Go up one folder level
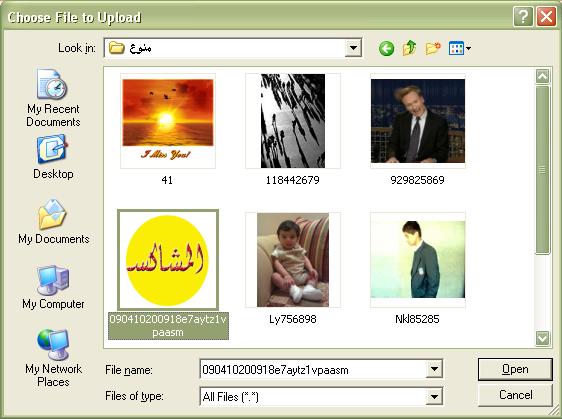Viewport: 562px width, 419px height. (x=409, y=48)
